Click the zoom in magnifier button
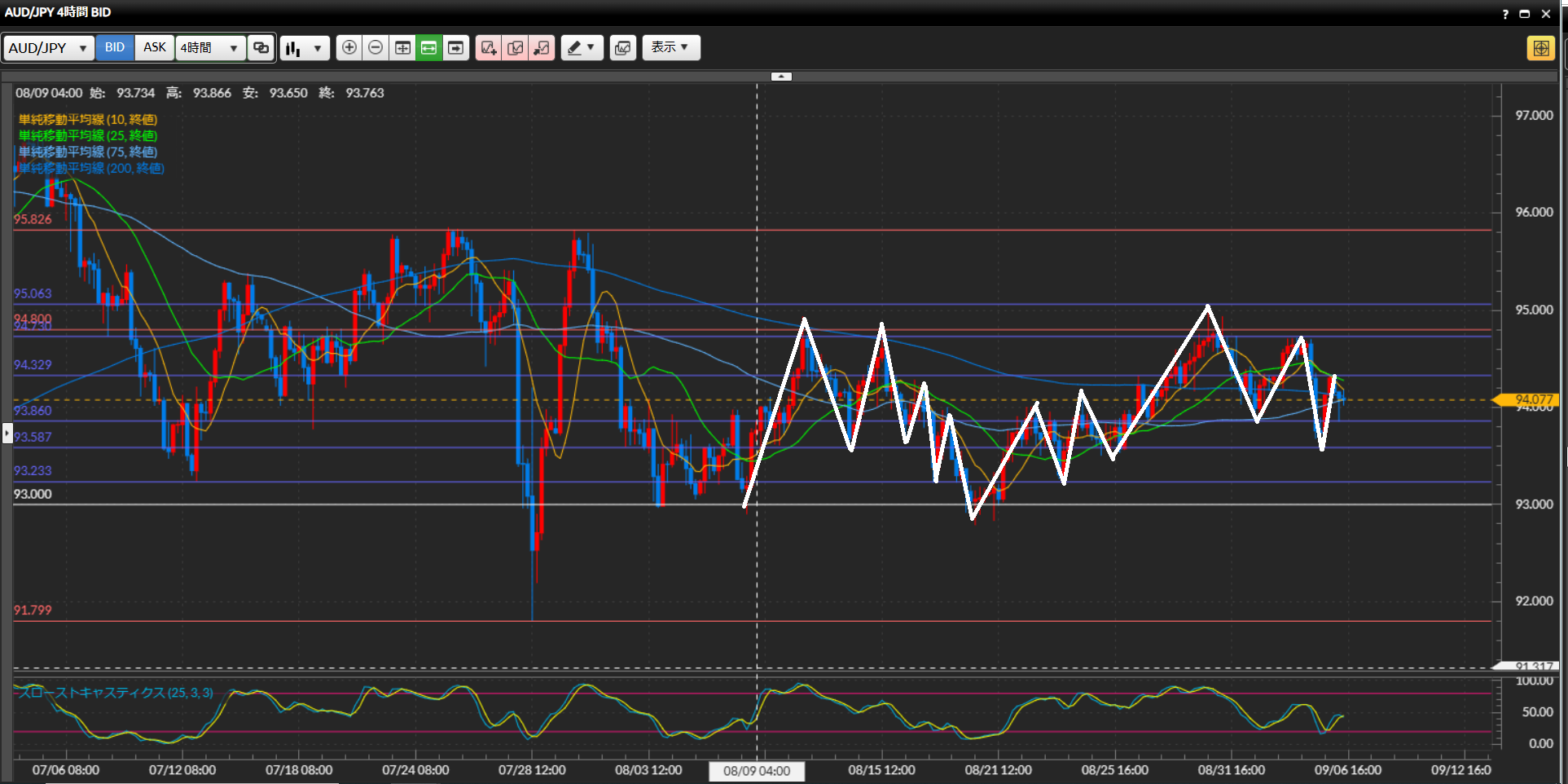 [349, 48]
